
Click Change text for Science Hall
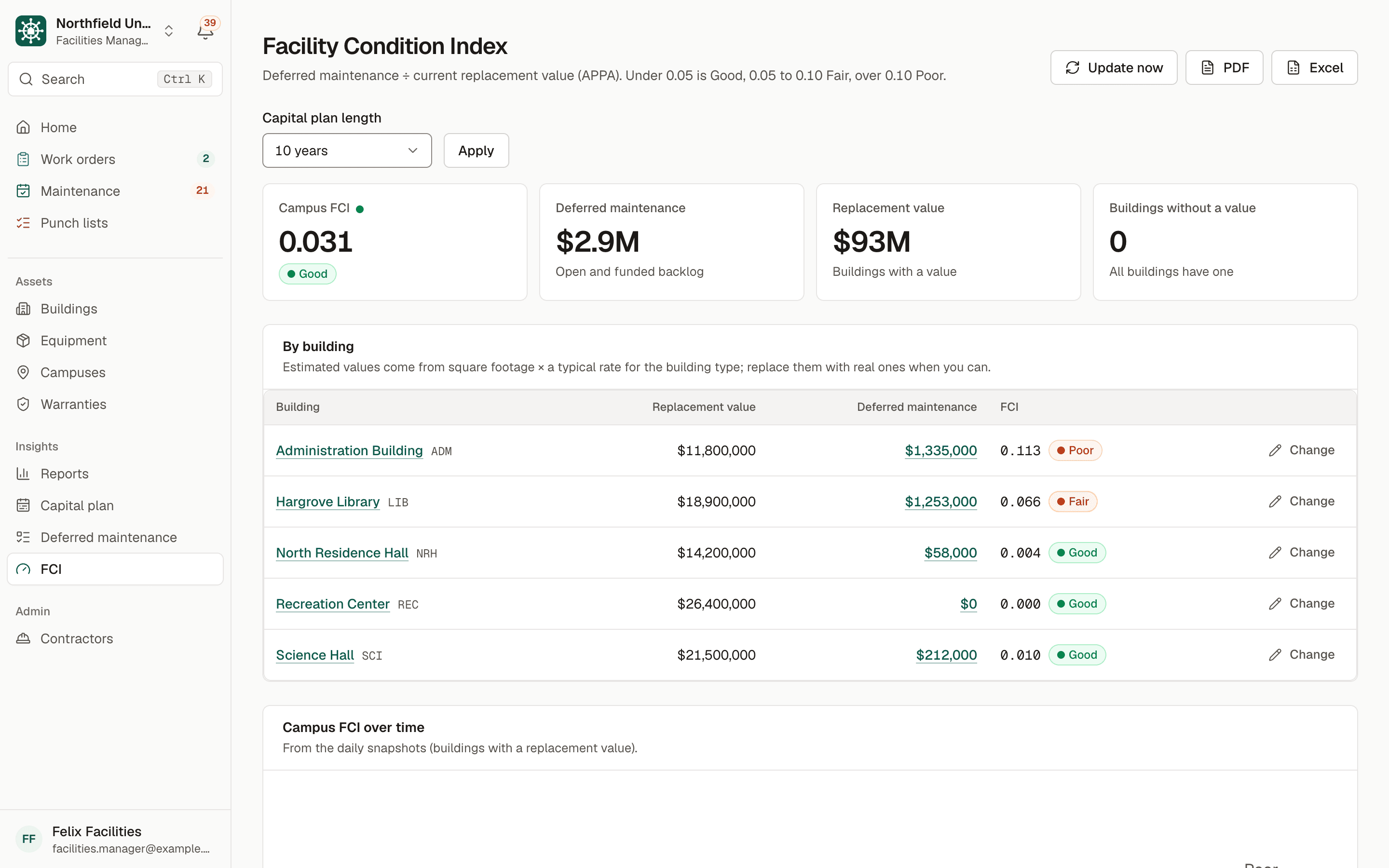[1311, 654]
